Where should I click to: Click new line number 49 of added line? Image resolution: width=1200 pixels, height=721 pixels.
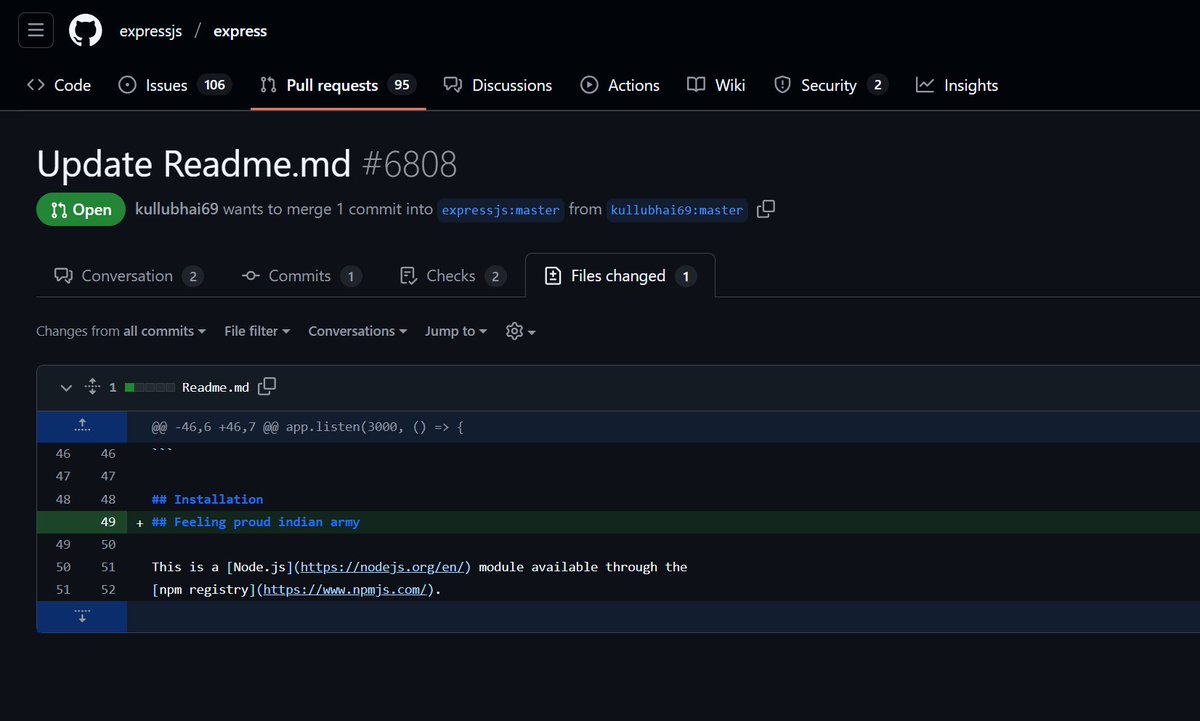108,522
